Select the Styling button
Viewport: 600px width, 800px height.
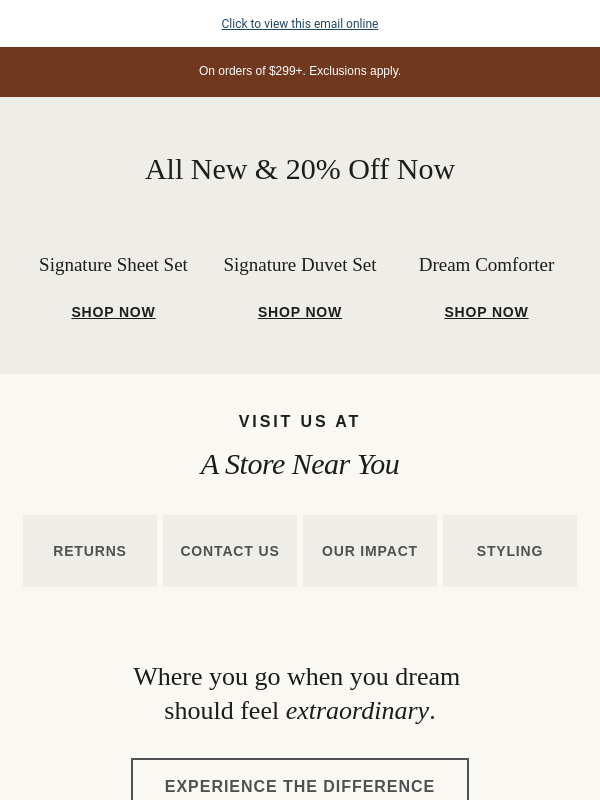(x=510, y=551)
